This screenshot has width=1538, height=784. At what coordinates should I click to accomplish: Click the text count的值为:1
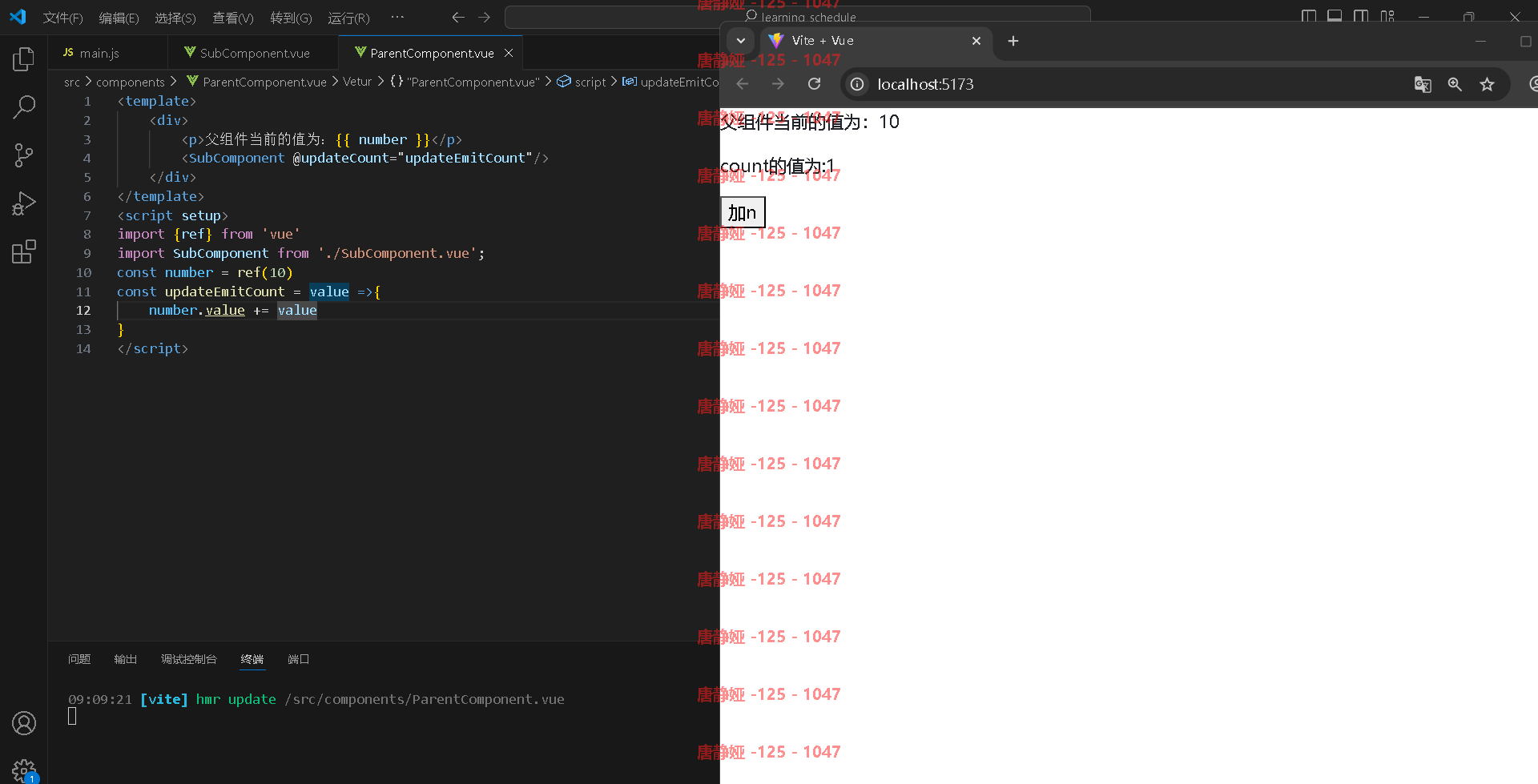(778, 166)
